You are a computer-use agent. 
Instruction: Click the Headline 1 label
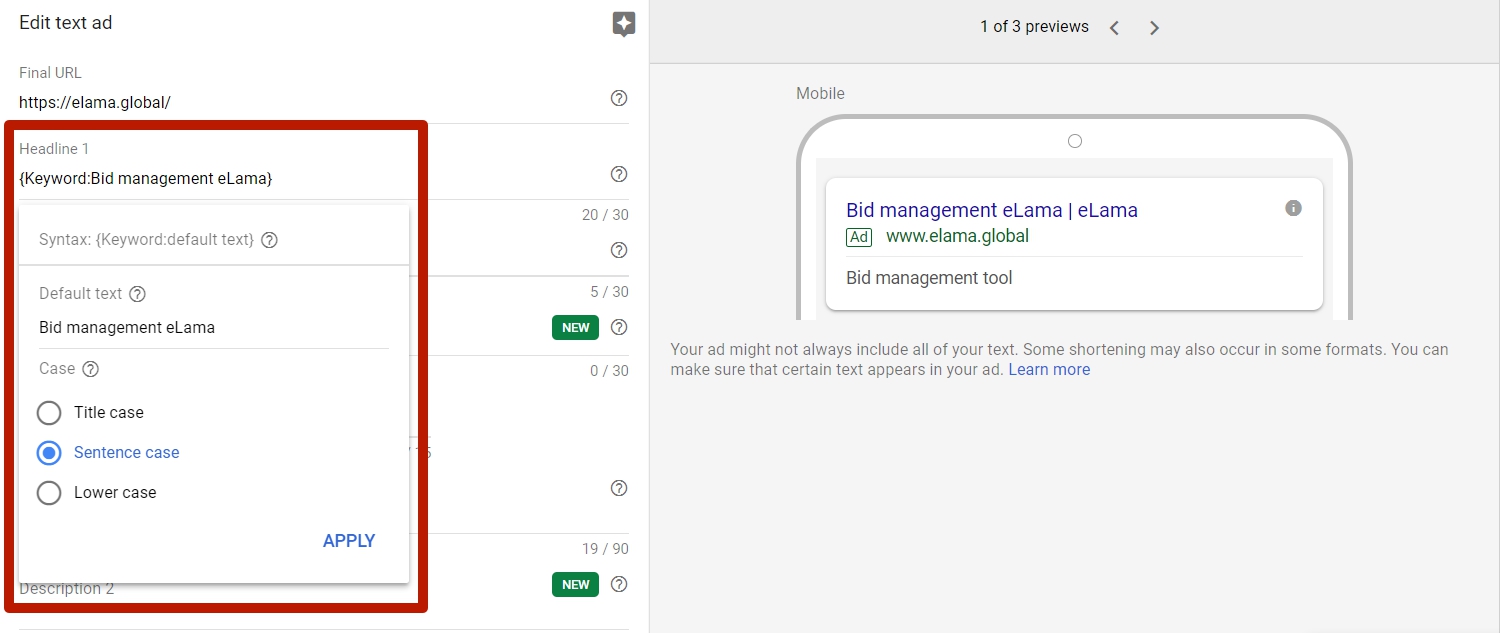(54, 149)
